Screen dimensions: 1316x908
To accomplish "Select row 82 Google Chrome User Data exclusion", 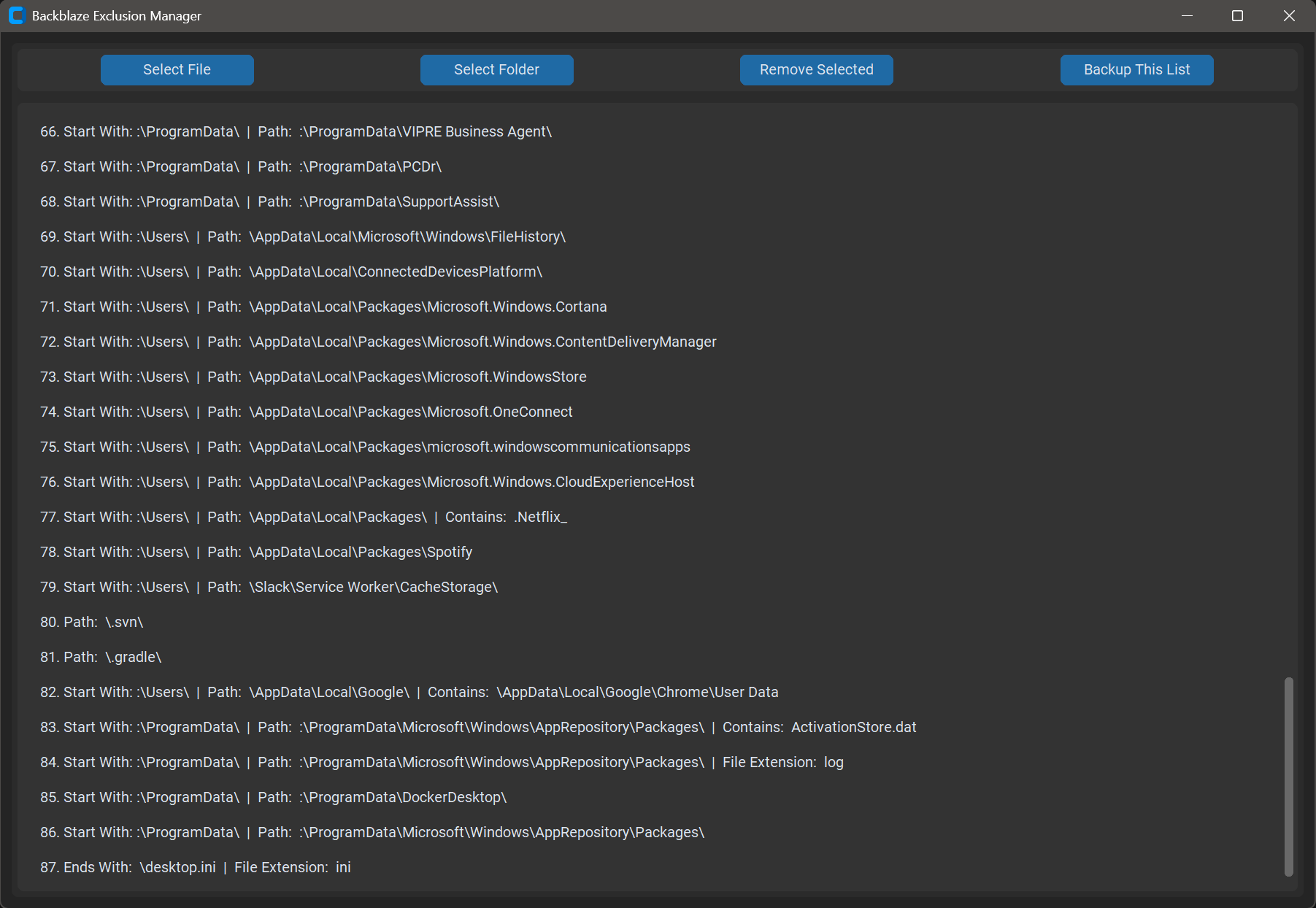I will (x=409, y=692).
